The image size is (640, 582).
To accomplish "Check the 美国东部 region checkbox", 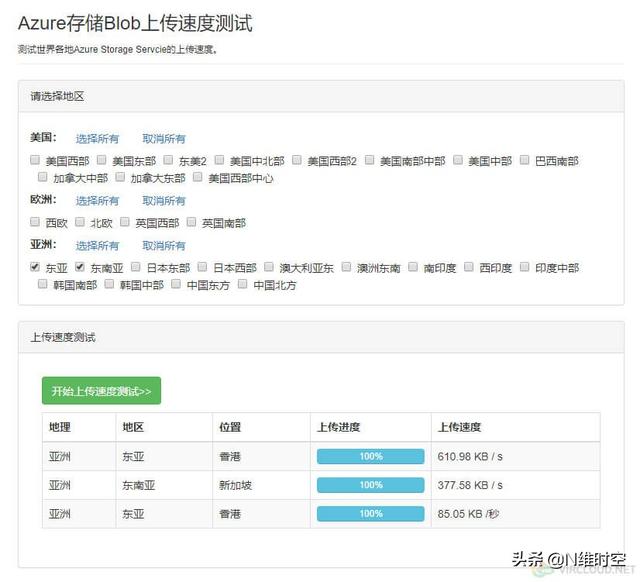I will pos(102,160).
